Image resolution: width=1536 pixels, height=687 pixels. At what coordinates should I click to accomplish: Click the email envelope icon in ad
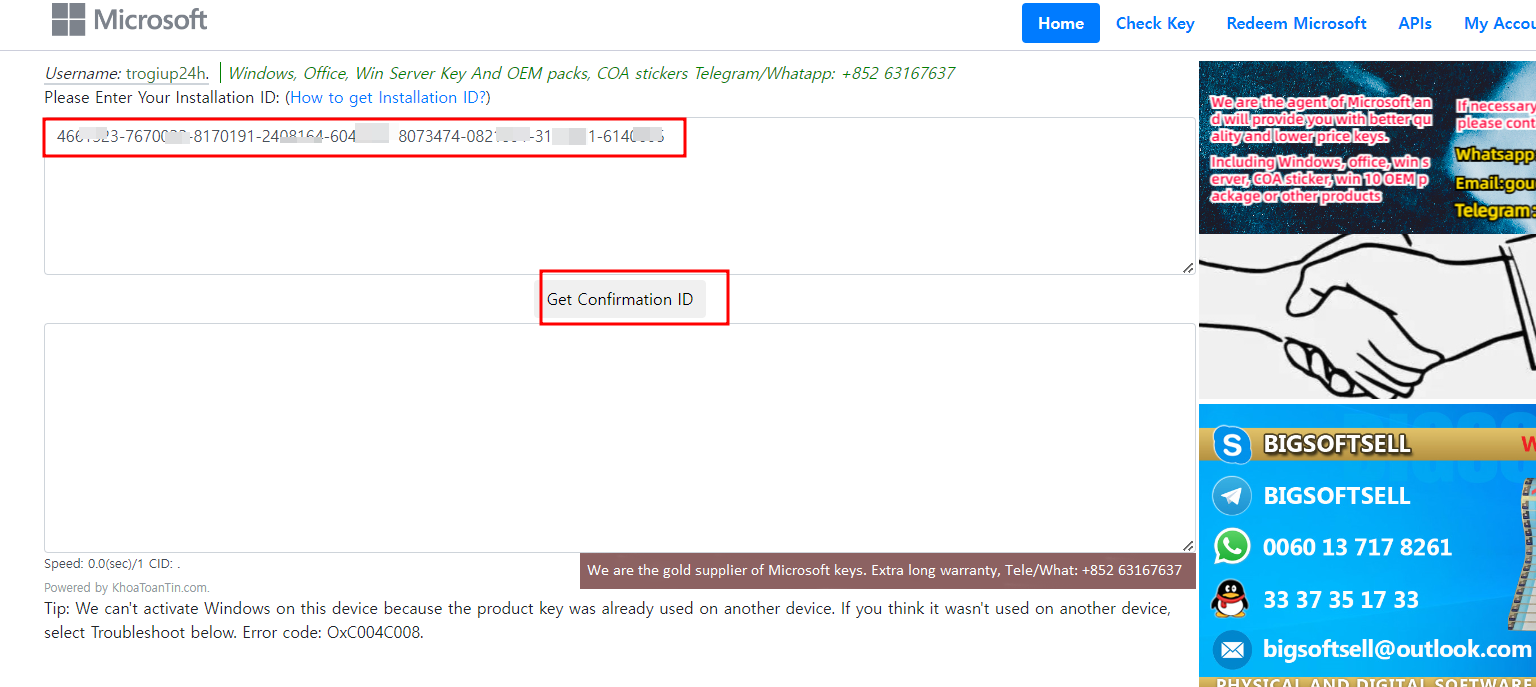tap(1232, 650)
